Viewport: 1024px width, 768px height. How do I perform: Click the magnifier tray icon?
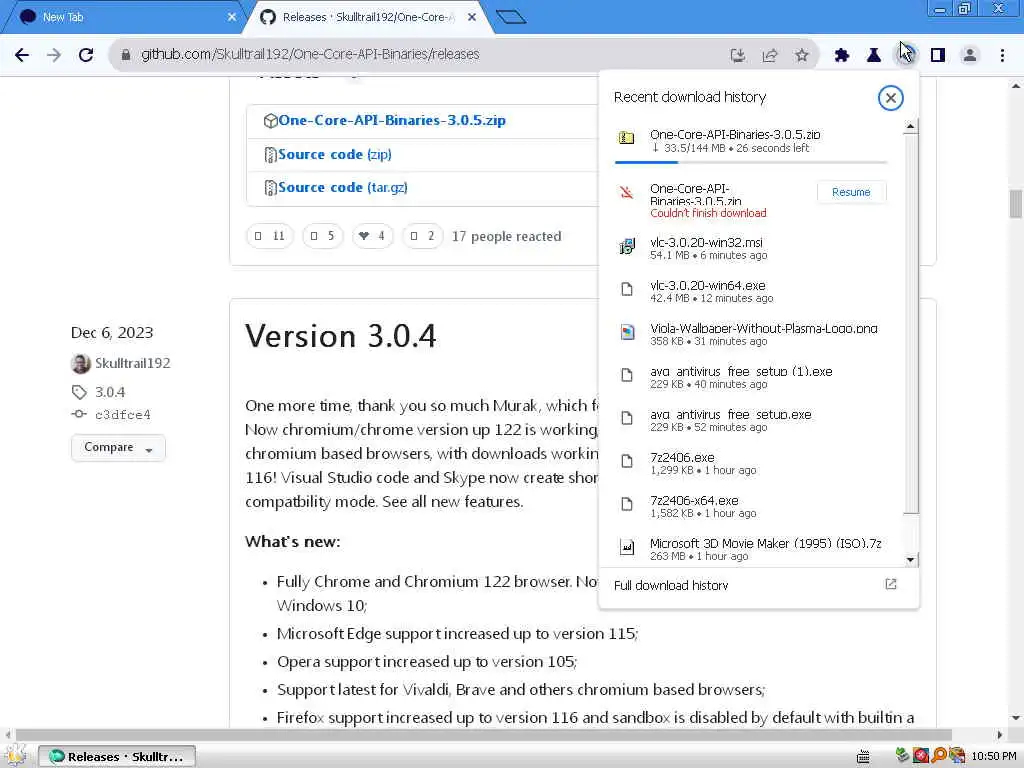(x=939, y=756)
